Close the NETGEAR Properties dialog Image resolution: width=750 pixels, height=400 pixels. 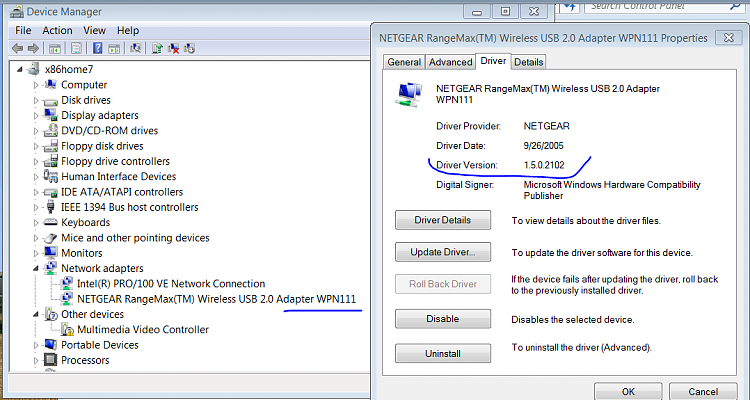[x=728, y=37]
